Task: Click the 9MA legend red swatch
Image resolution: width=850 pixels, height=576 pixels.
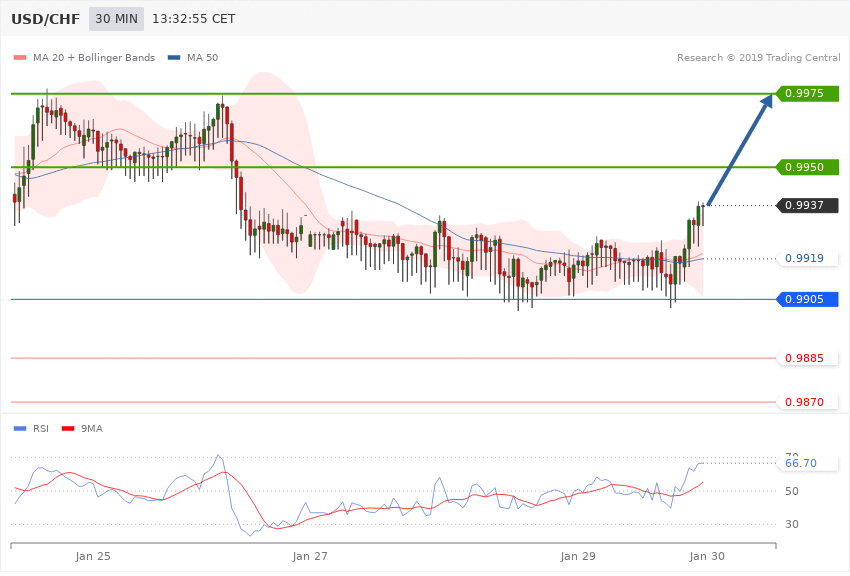Action: tap(68, 429)
